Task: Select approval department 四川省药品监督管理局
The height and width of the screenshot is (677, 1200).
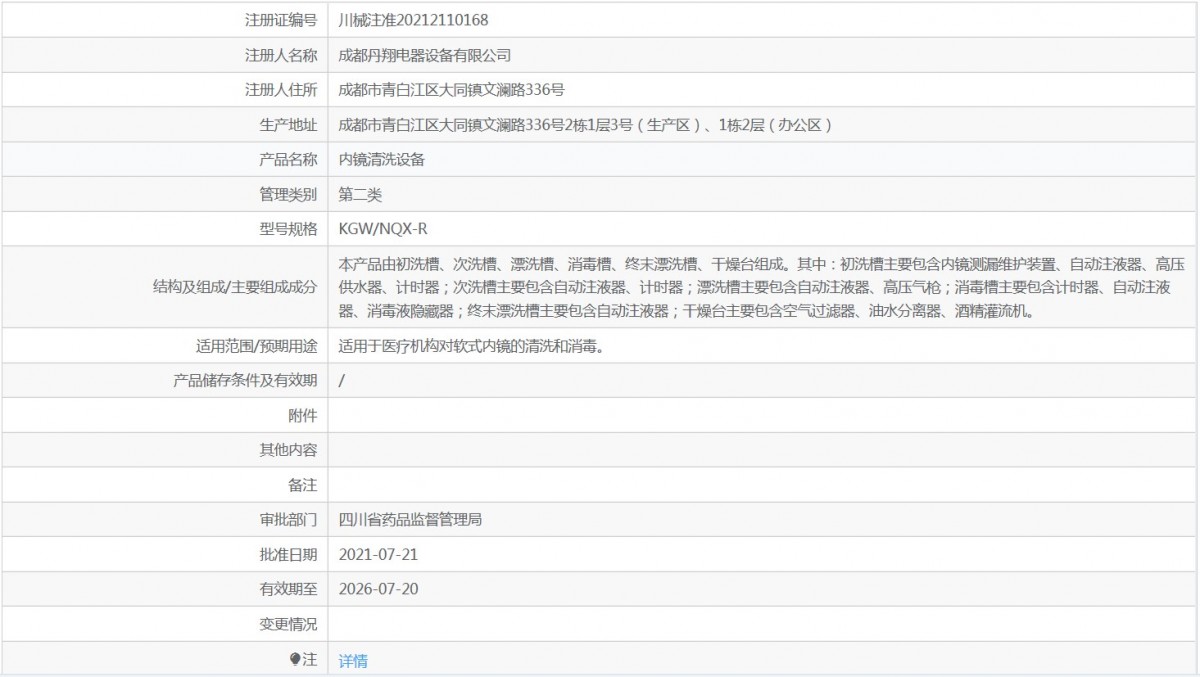Action: click(411, 519)
